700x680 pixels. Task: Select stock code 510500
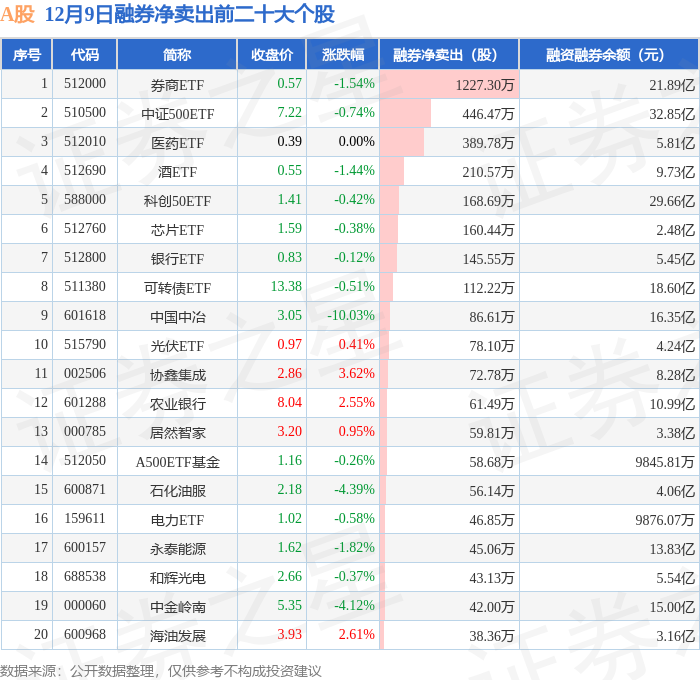[85, 113]
